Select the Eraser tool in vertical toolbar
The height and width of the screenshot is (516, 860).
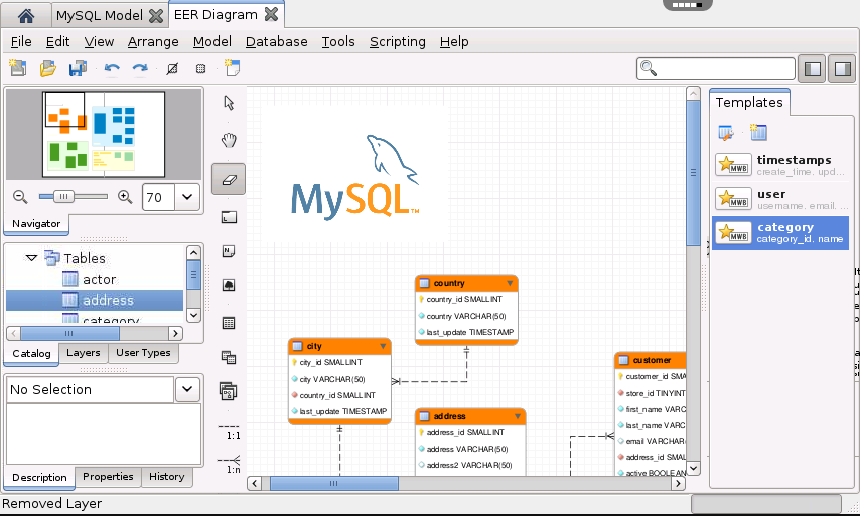click(229, 179)
